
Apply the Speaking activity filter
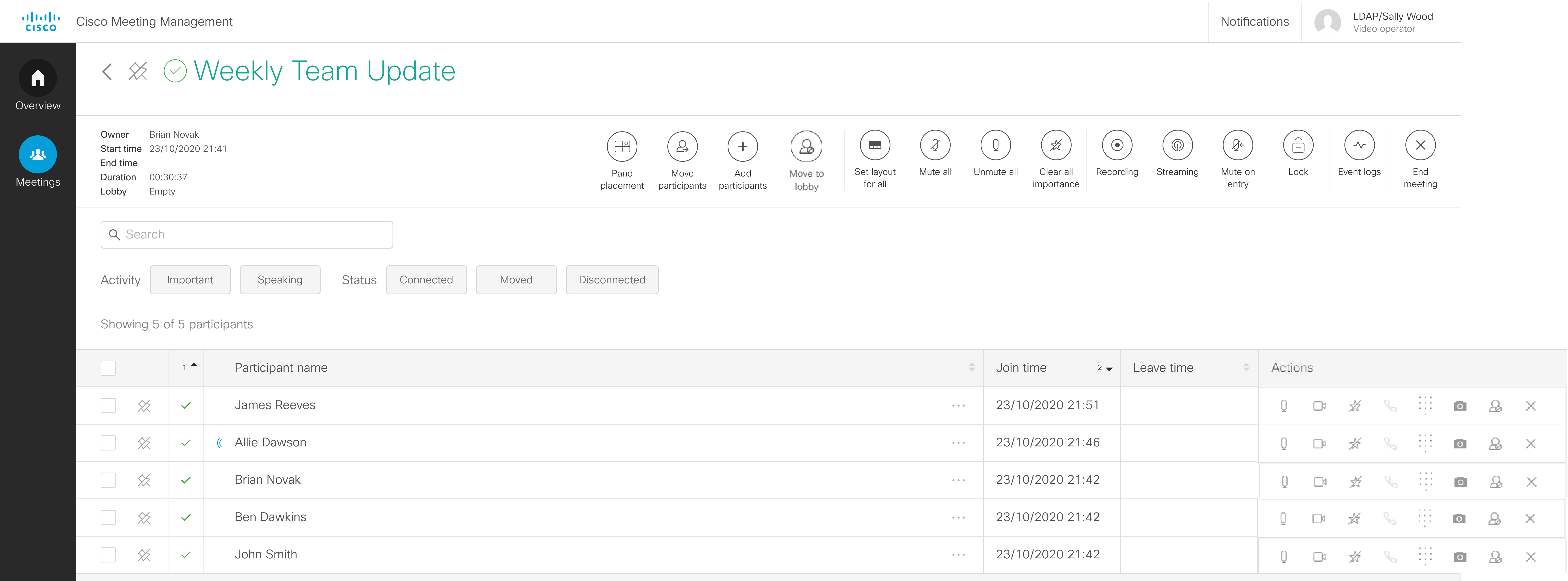coord(280,280)
